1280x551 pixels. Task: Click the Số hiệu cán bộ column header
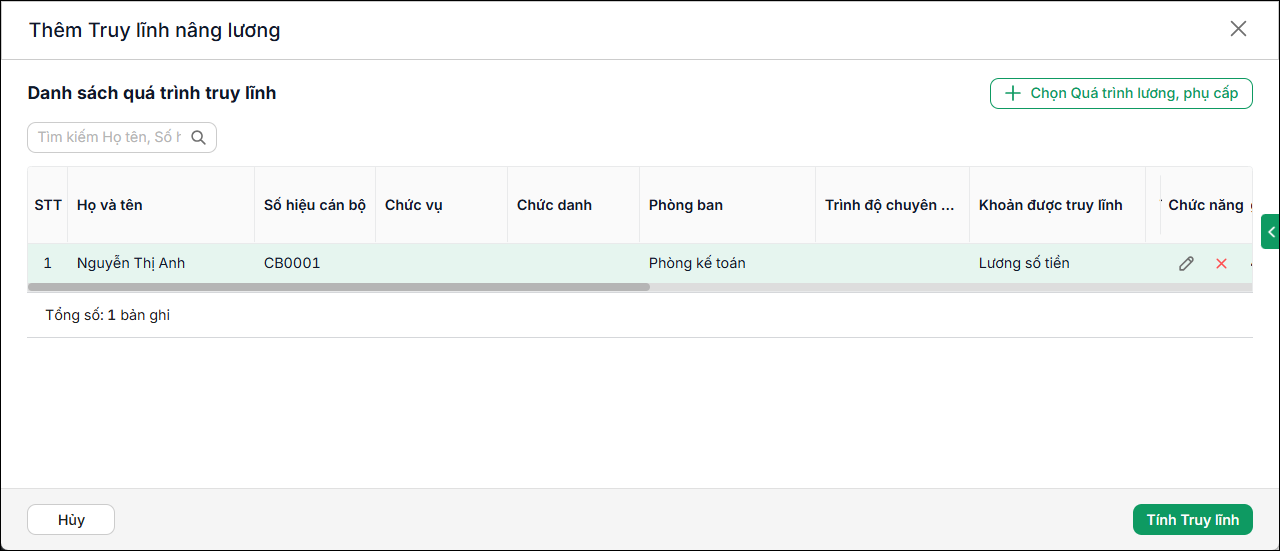point(315,205)
